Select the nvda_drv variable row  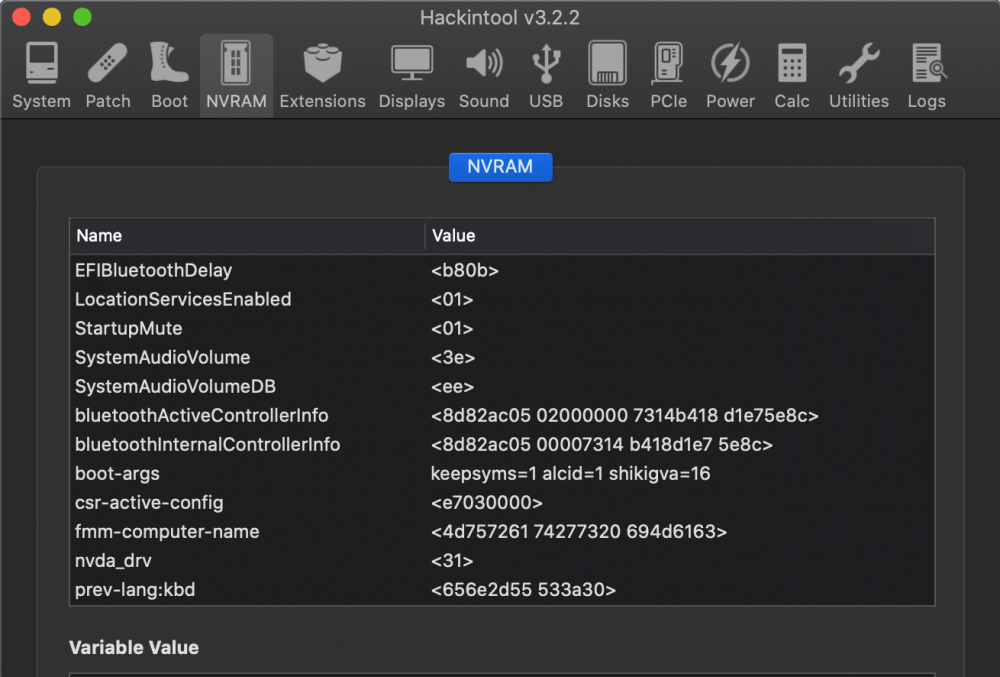[502, 560]
